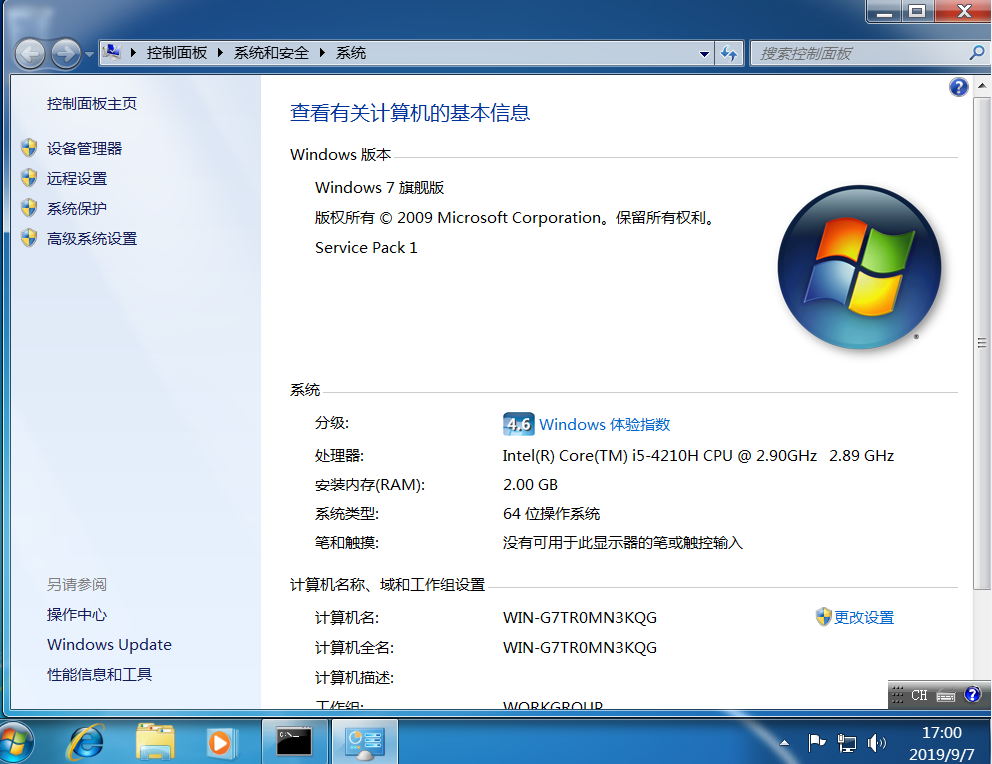Open 操作中心 under 另请参阅
Viewport: 992px width, 764px height.
(x=77, y=615)
